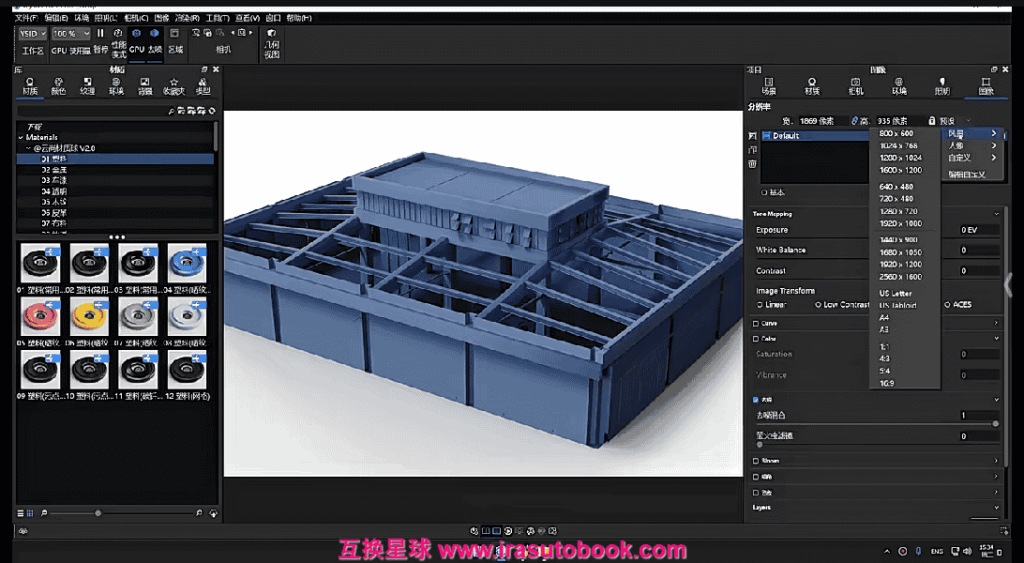Select the 02 metal folder in library
Screen dimensions: 1024x563
point(54,170)
